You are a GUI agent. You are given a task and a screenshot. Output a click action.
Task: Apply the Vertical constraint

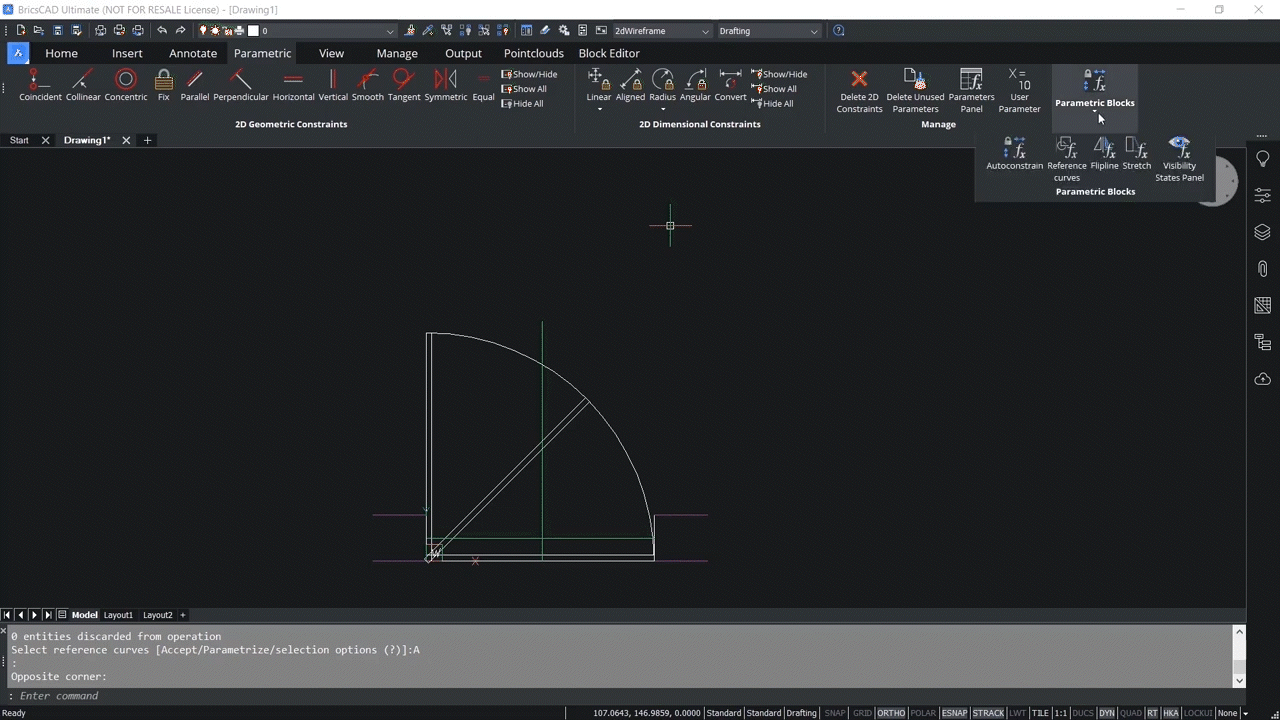click(x=333, y=85)
